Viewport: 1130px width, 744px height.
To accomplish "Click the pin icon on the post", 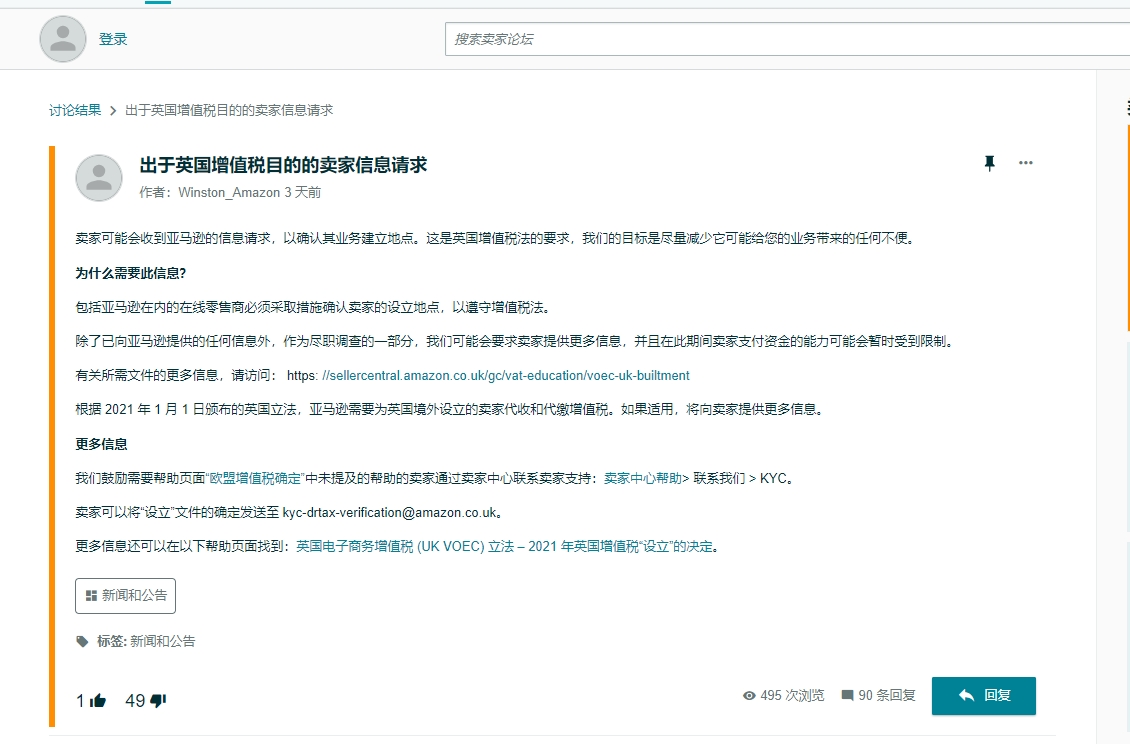I will click(990, 163).
